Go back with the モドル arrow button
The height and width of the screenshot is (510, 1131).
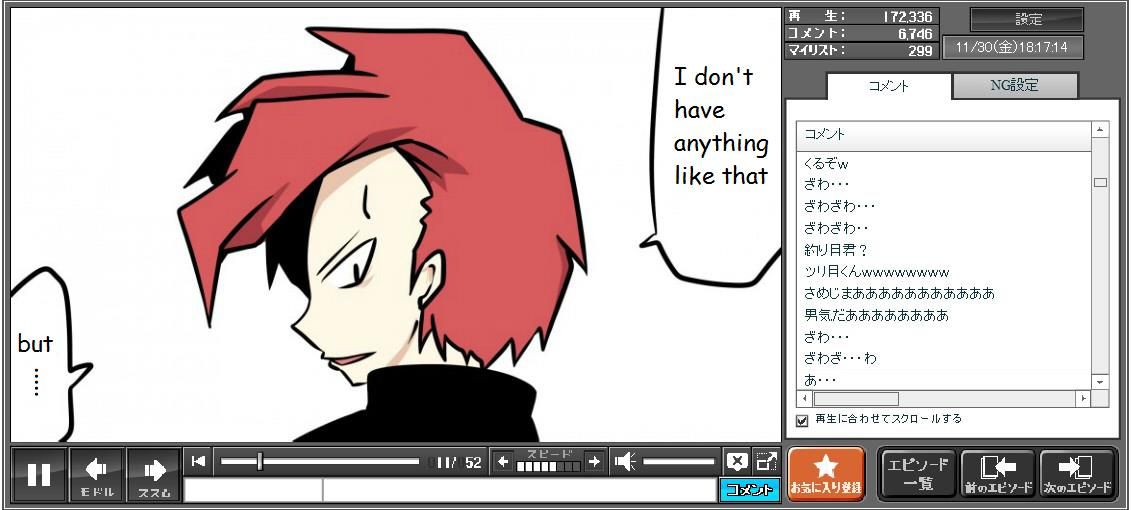coord(97,474)
